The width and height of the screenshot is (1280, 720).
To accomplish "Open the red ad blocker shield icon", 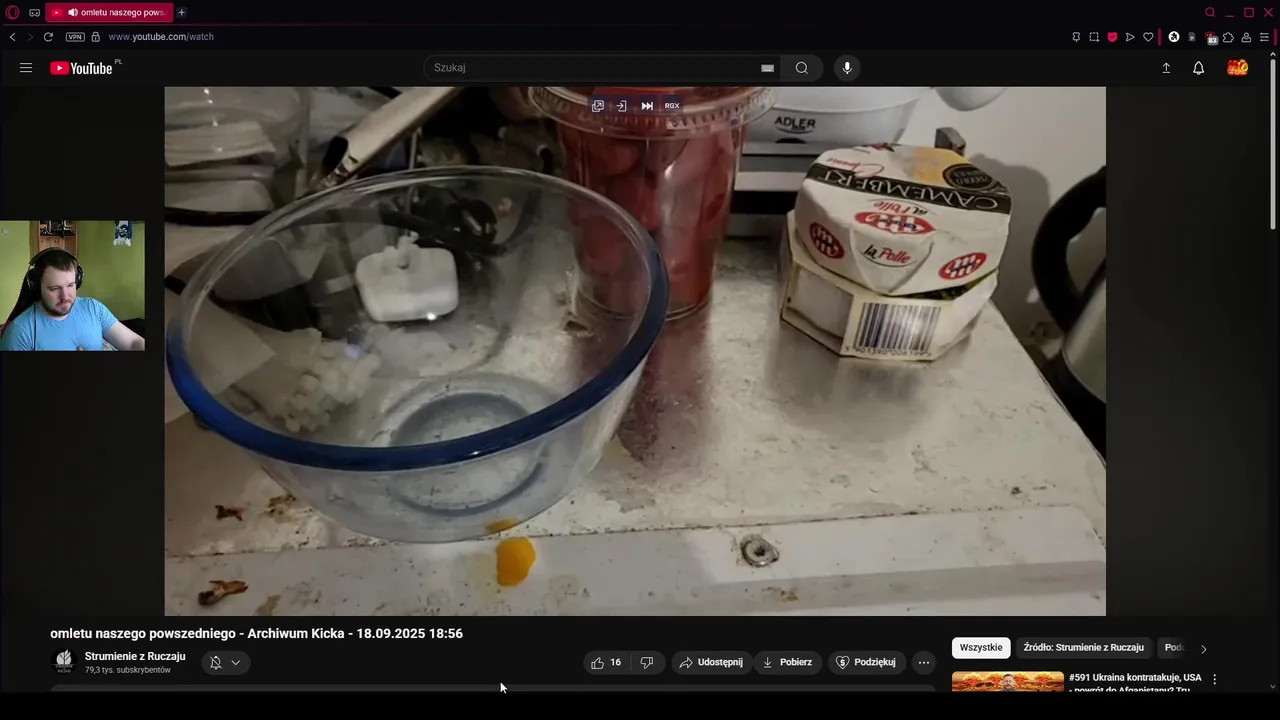I will 1112,37.
